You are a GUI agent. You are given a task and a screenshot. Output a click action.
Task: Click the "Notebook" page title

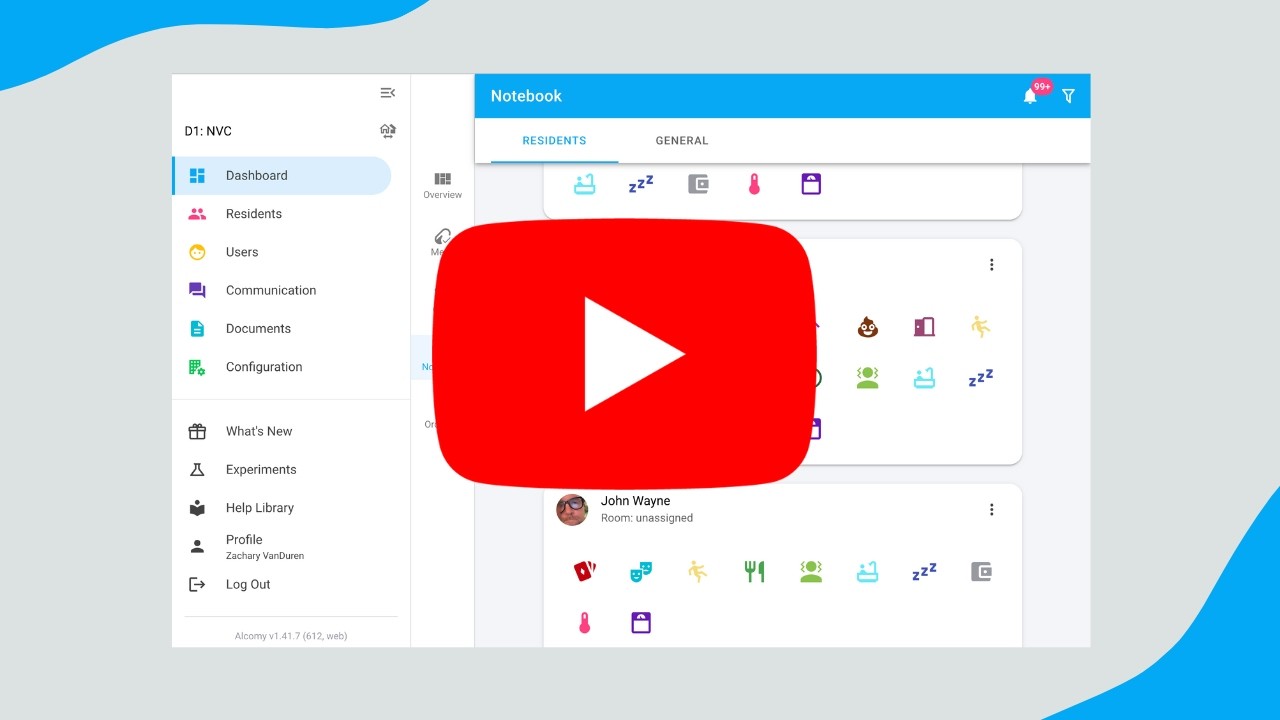click(x=526, y=96)
